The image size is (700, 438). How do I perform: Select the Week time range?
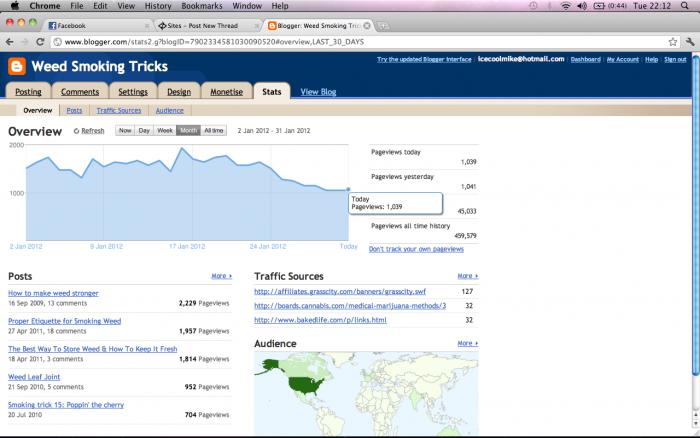165,130
